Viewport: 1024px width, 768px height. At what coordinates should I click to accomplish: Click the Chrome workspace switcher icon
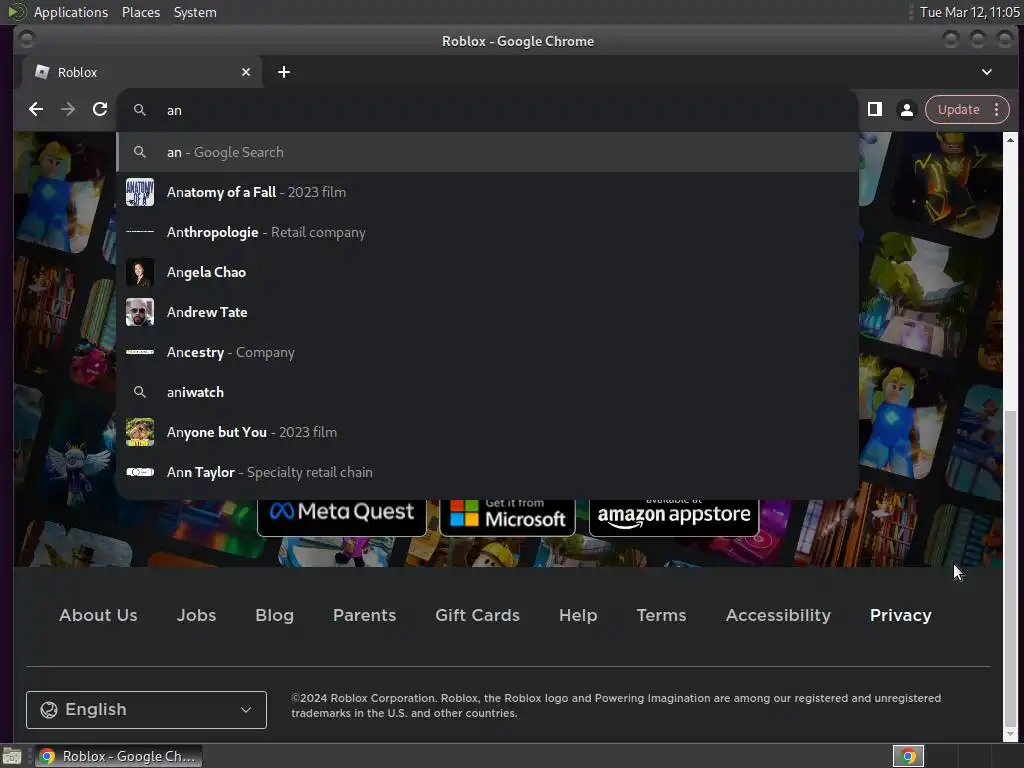[908, 756]
